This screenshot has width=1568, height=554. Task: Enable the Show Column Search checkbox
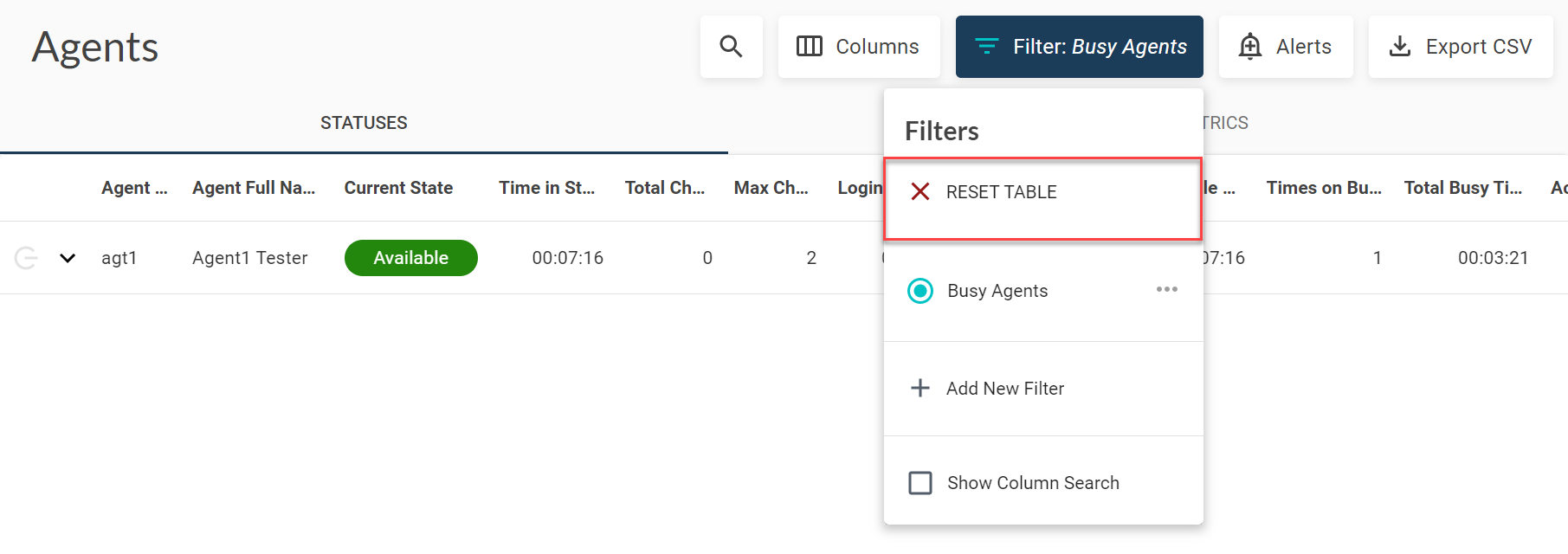(x=920, y=483)
